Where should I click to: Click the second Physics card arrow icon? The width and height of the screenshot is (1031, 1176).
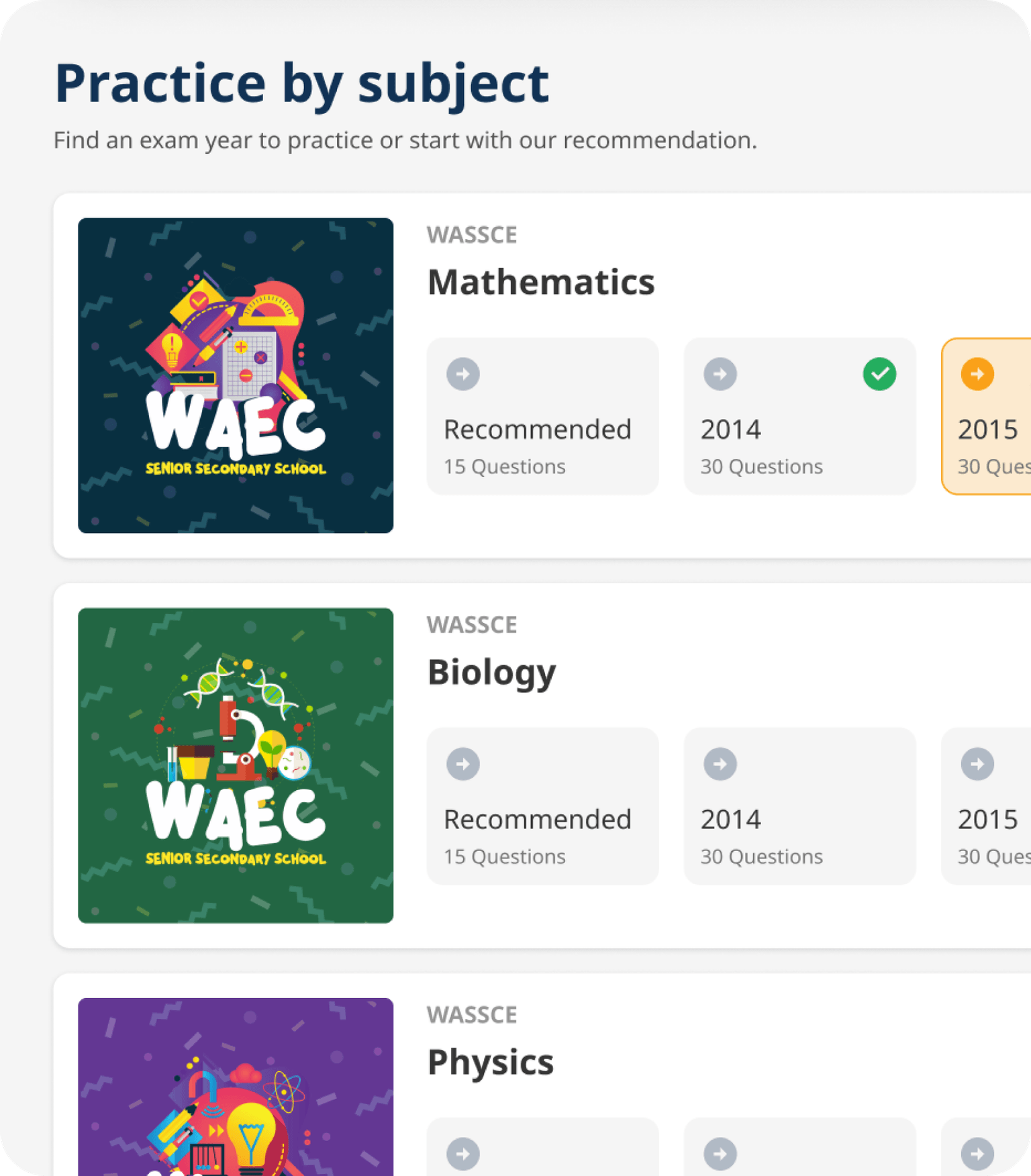(x=720, y=1154)
